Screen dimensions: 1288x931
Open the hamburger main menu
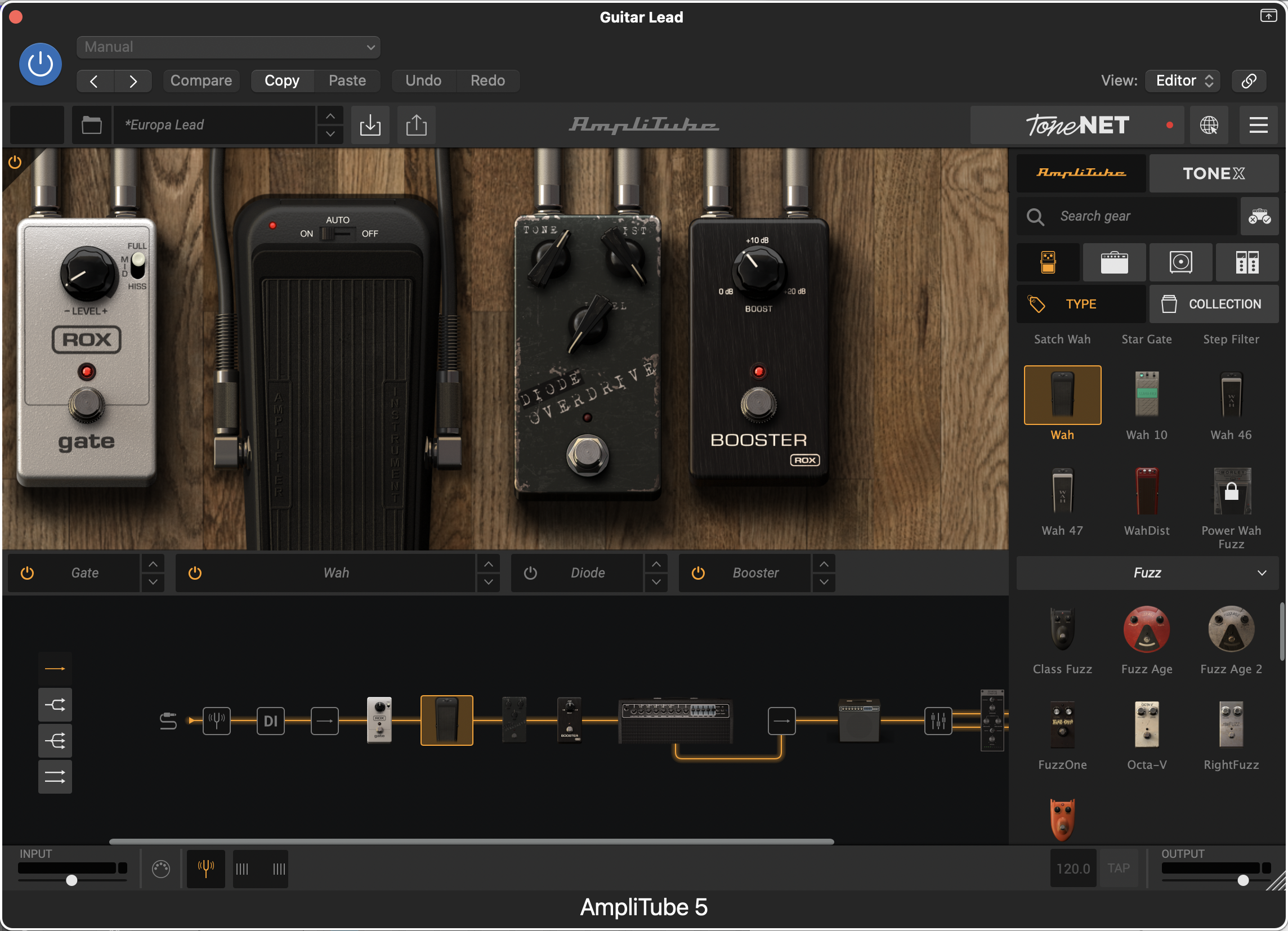[x=1259, y=125]
